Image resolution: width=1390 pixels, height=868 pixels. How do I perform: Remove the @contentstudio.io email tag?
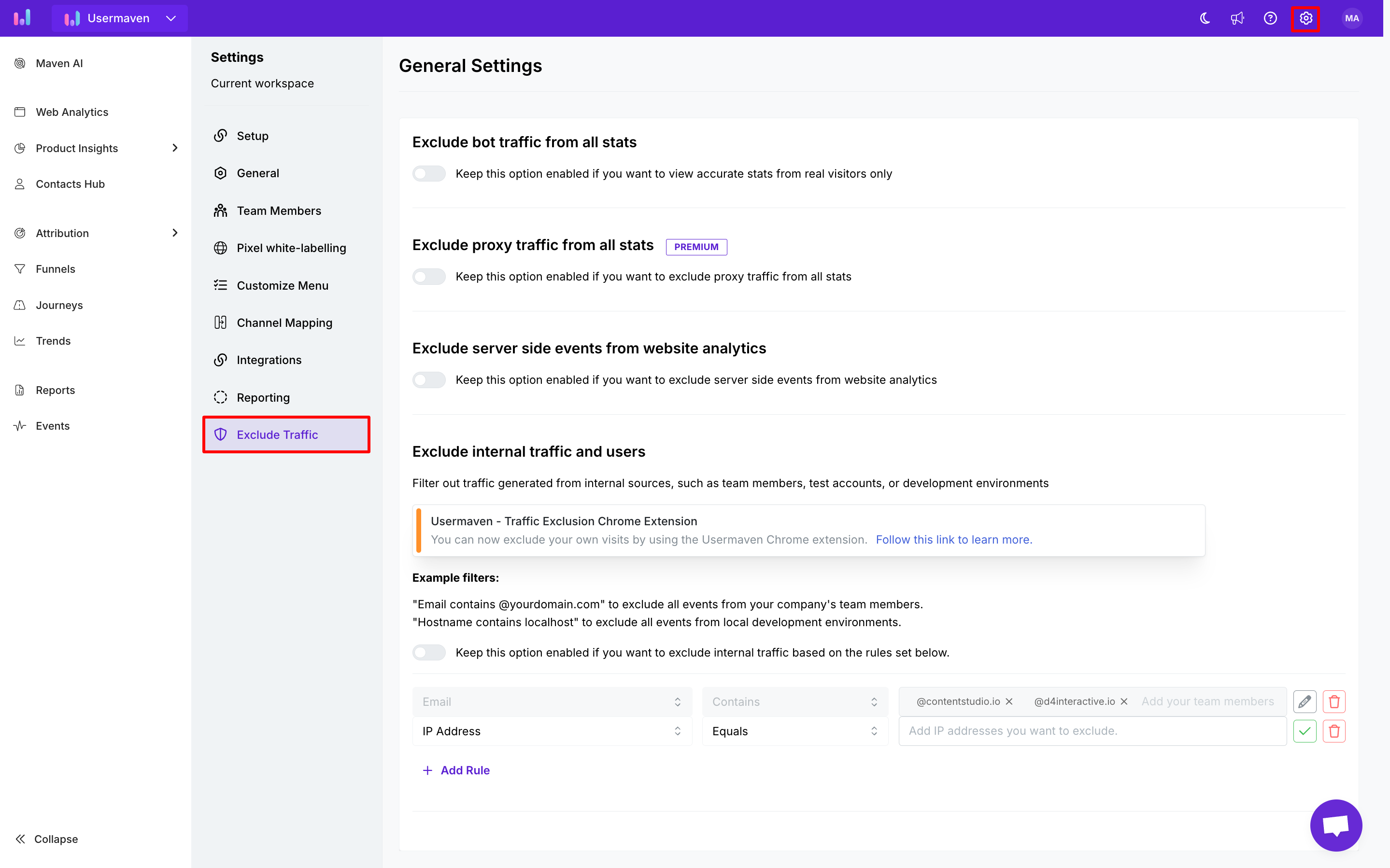pos(1009,701)
